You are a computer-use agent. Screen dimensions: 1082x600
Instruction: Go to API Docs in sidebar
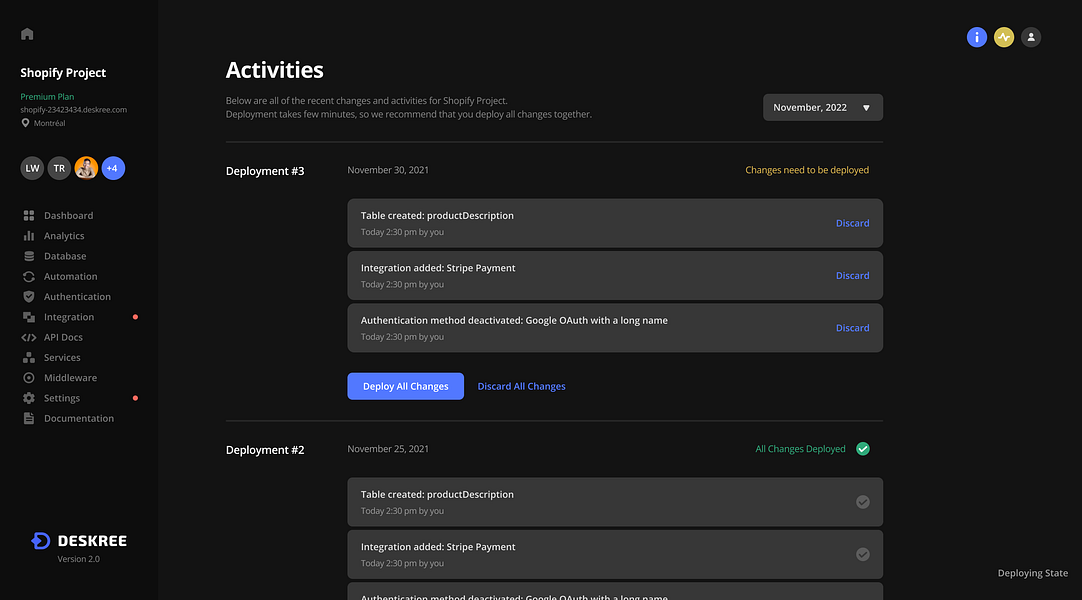pyautogui.click(x=63, y=337)
